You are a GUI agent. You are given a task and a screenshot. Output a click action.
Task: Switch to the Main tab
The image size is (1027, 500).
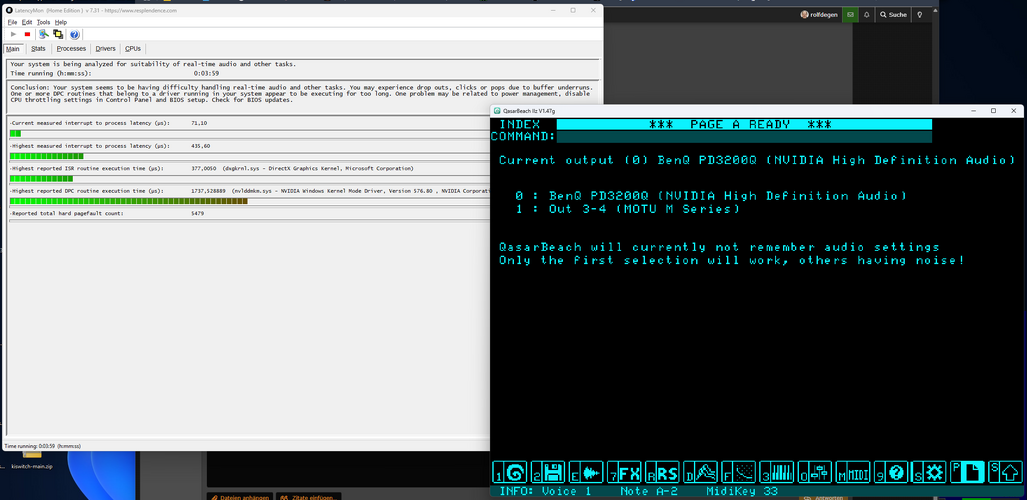click(12, 48)
